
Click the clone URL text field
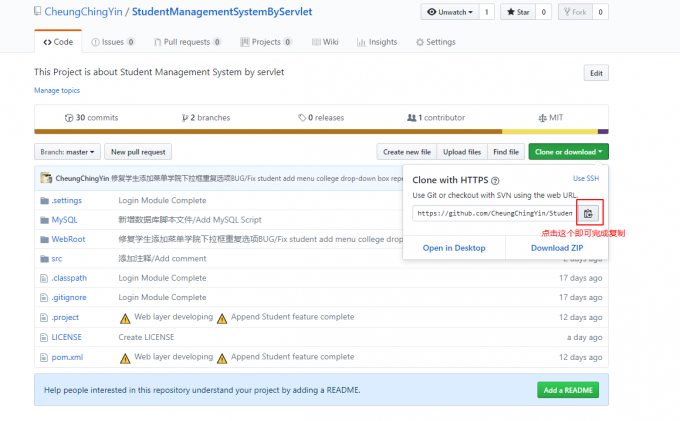pyautogui.click(x=495, y=213)
